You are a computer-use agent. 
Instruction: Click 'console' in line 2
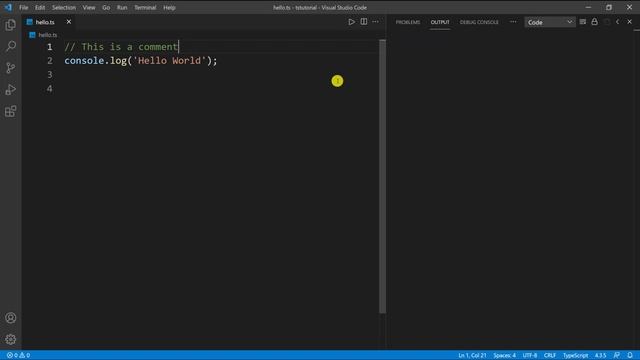coord(84,61)
